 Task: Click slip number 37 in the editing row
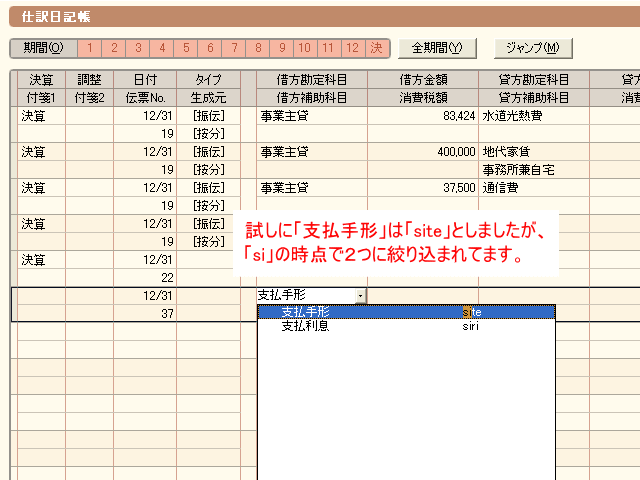[145, 313]
